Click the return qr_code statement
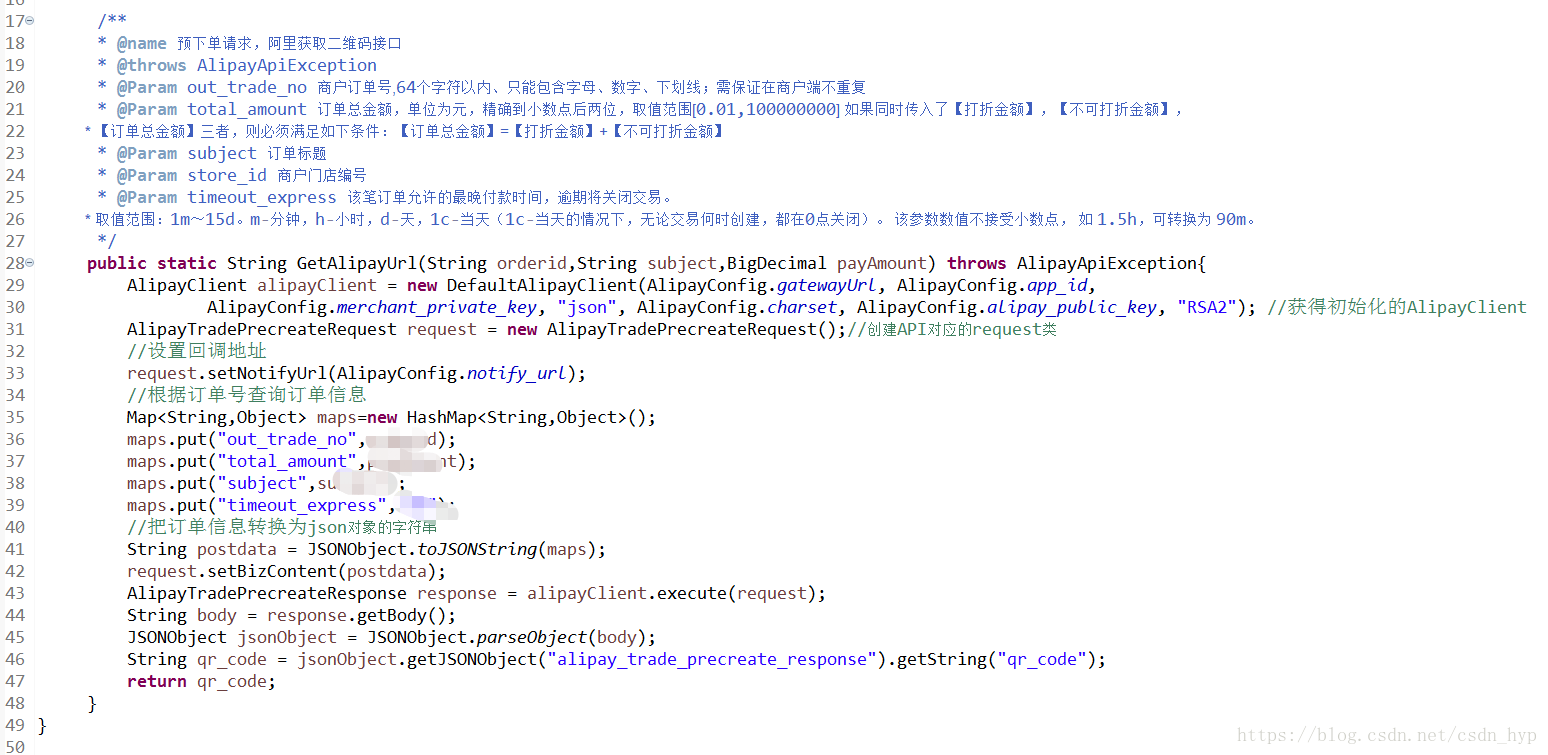1548x755 pixels. pyautogui.click(x=201, y=681)
